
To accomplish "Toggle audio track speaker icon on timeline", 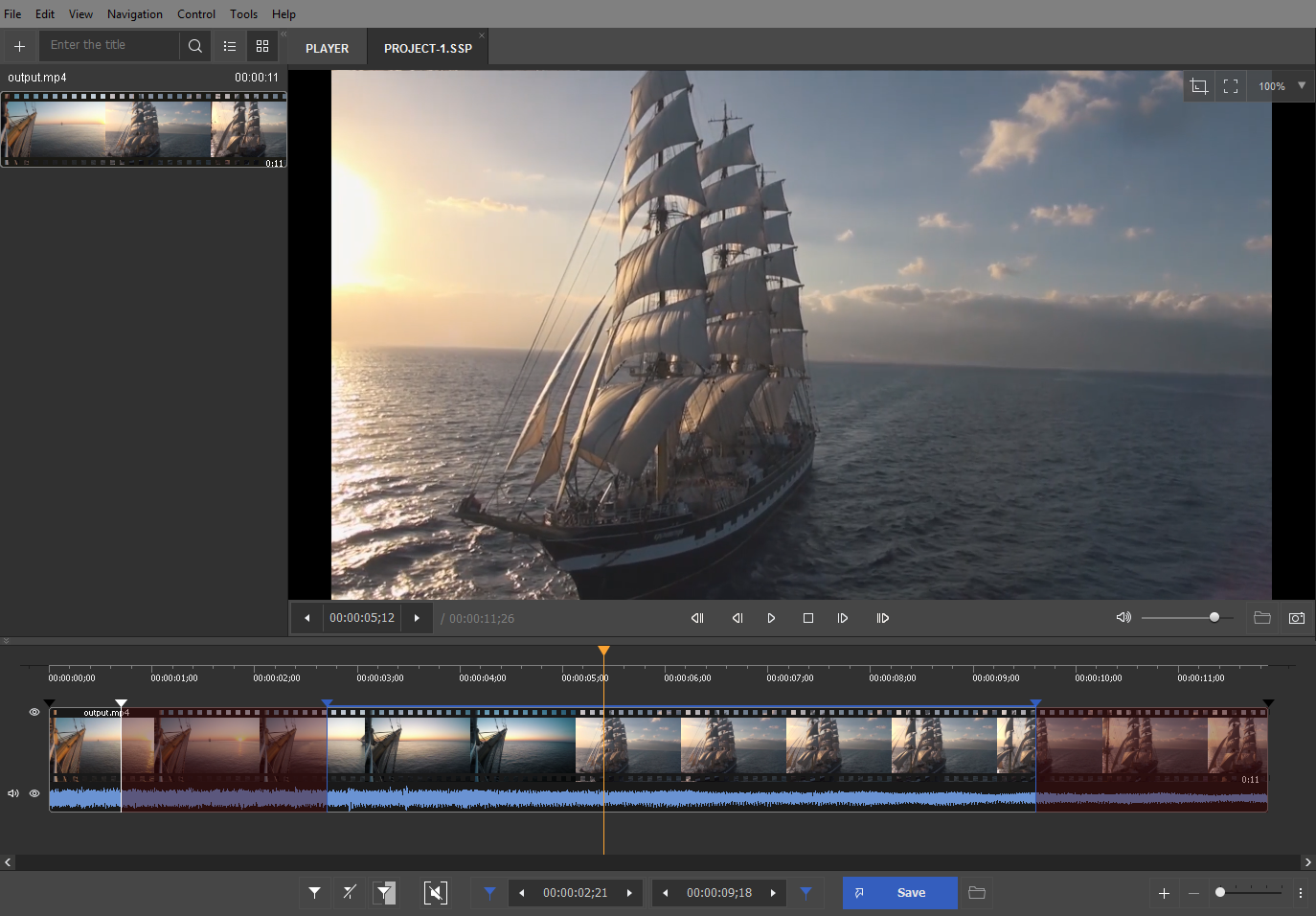I will tap(13, 793).
